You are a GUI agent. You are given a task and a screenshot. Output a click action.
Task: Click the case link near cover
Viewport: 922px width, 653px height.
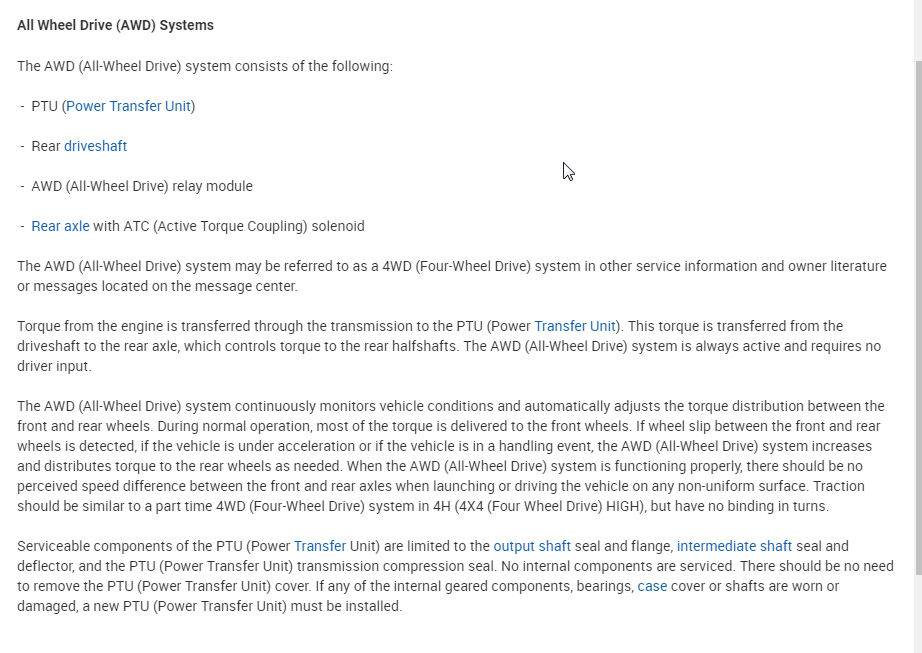tap(652, 586)
